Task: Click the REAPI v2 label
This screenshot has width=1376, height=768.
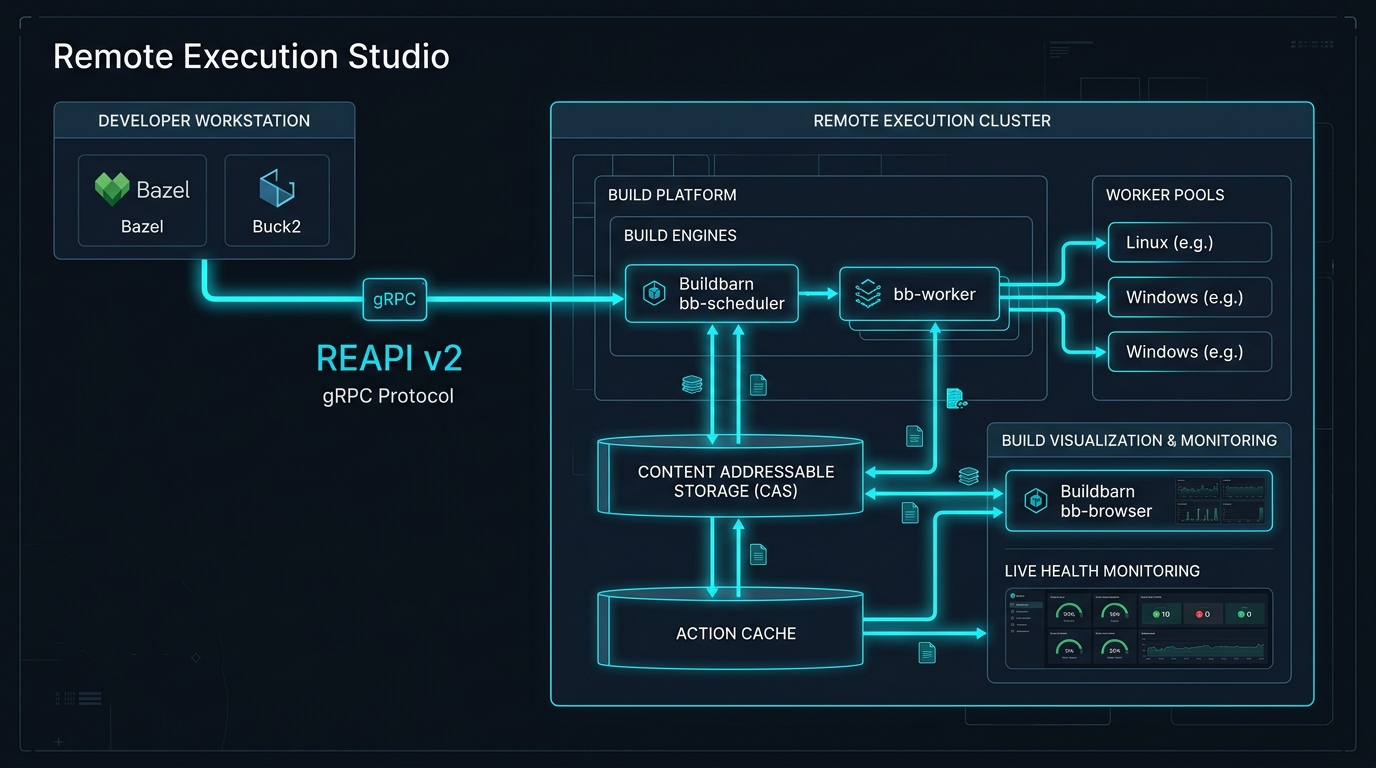Action: pyautogui.click(x=389, y=358)
